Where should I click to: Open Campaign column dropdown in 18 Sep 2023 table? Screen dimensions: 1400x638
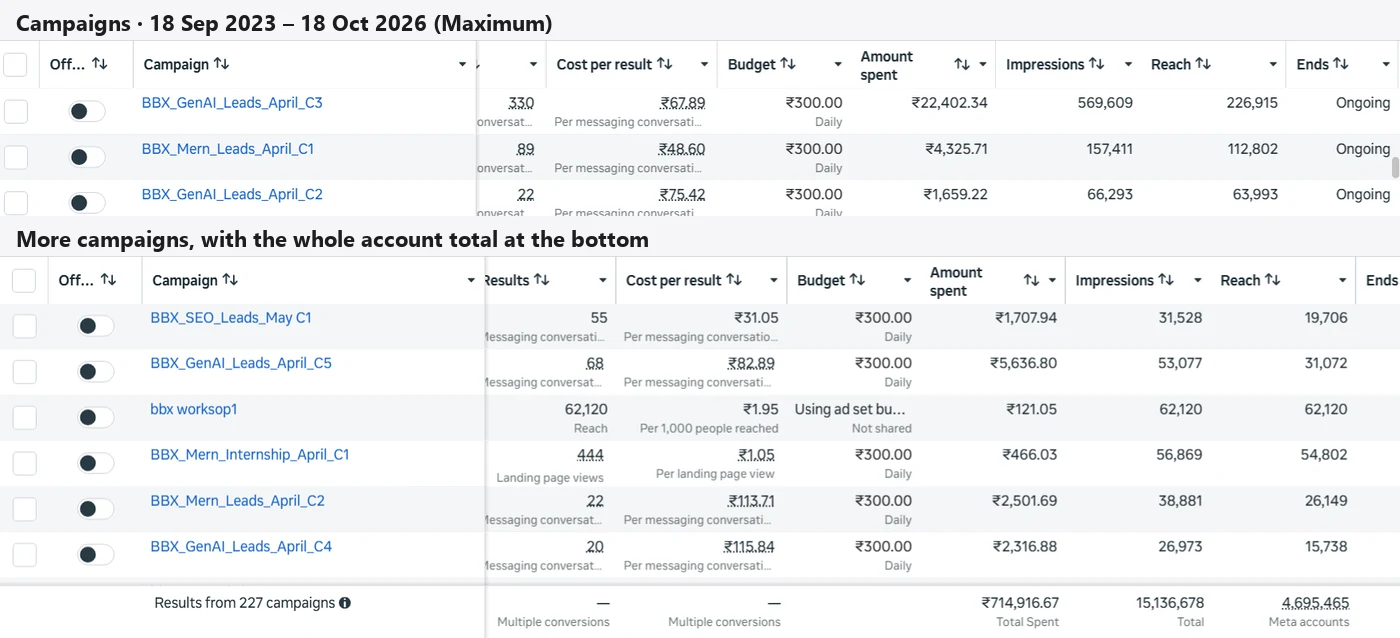(462, 65)
